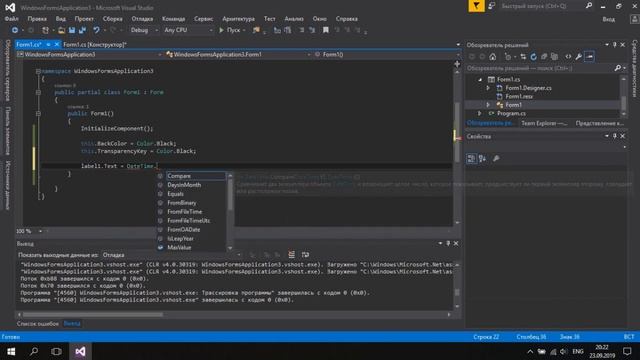
Task: Expand Form1.Designer.cs node in Solution Explorer
Action: 488,88
